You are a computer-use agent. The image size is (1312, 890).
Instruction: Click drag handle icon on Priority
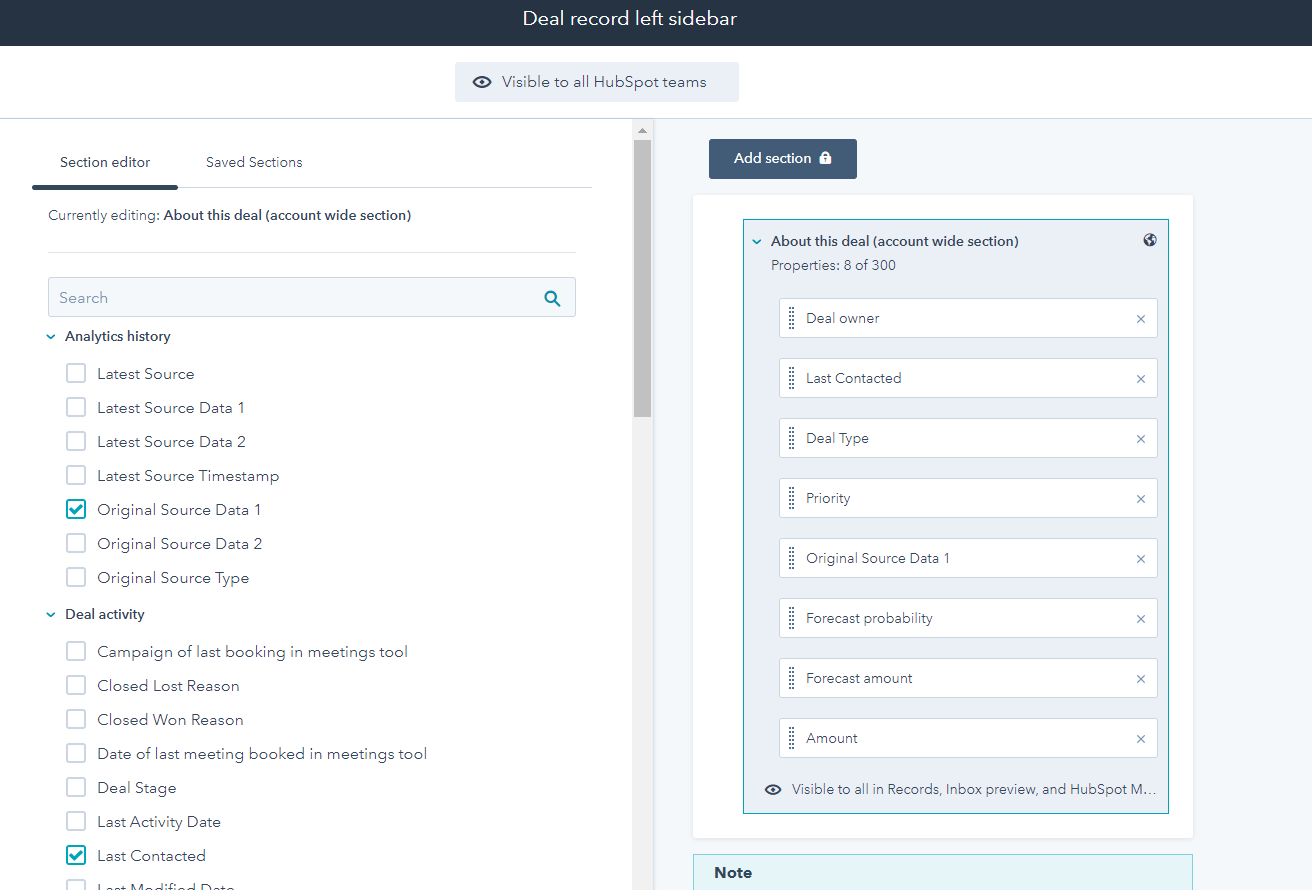pyautogui.click(x=792, y=498)
